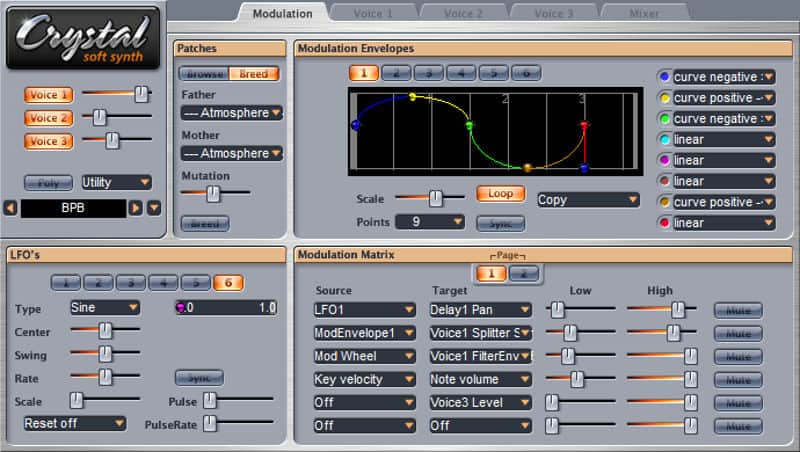Mute the LFO1 modulation row
This screenshot has height=452, width=800.
click(738, 310)
